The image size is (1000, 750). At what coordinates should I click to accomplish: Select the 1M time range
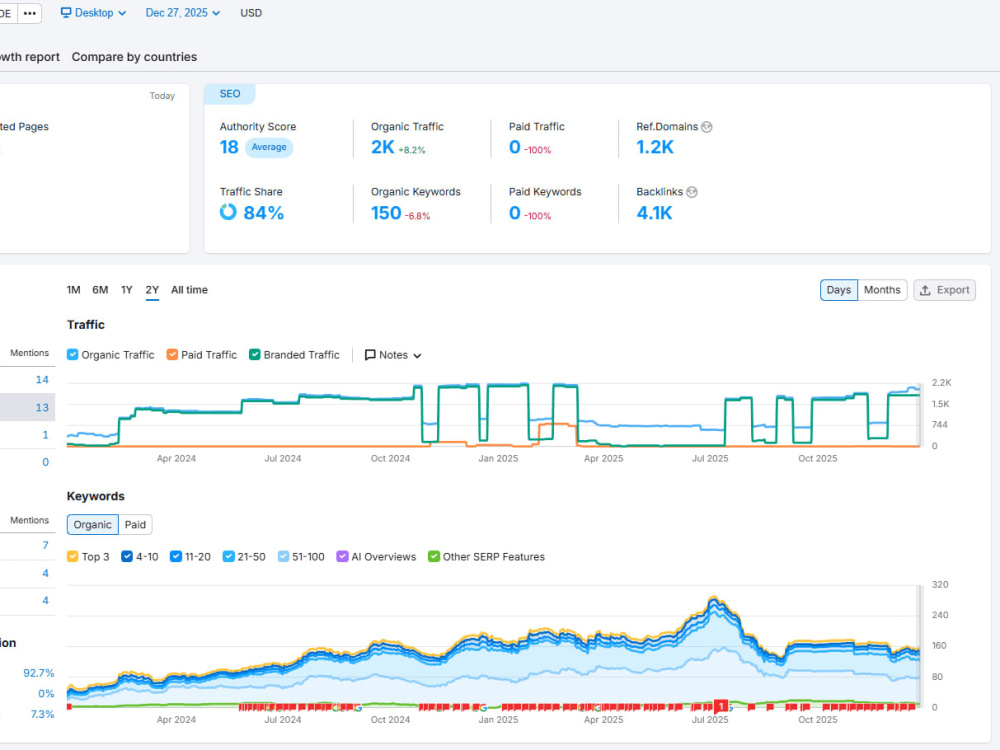point(73,290)
